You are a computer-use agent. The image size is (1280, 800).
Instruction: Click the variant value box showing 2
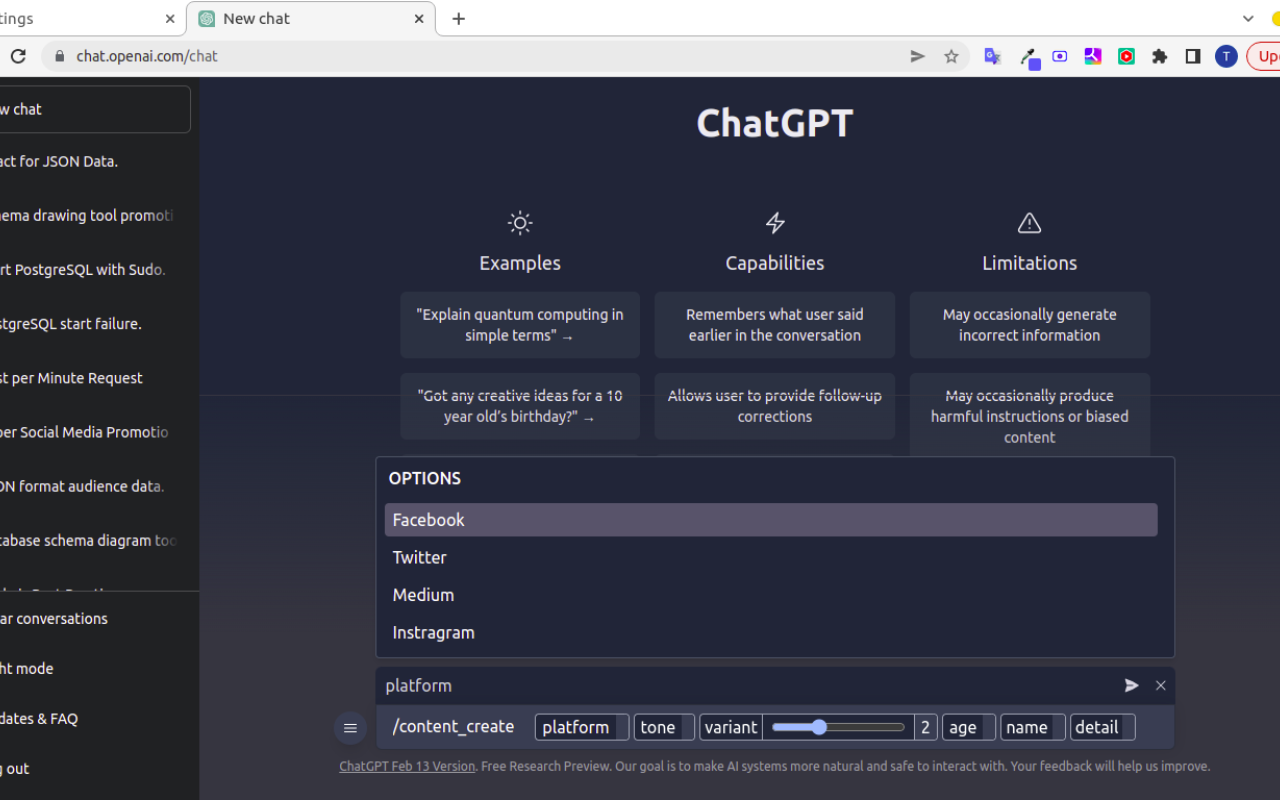[x=925, y=727]
